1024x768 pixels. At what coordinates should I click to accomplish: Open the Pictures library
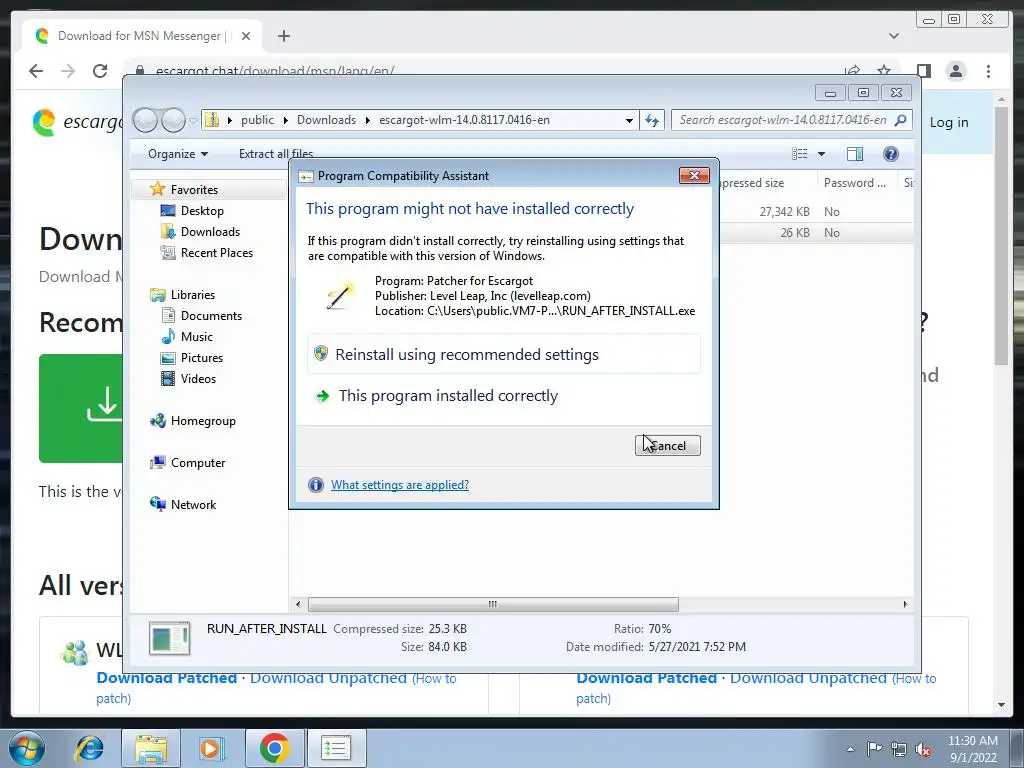pyautogui.click(x=201, y=357)
